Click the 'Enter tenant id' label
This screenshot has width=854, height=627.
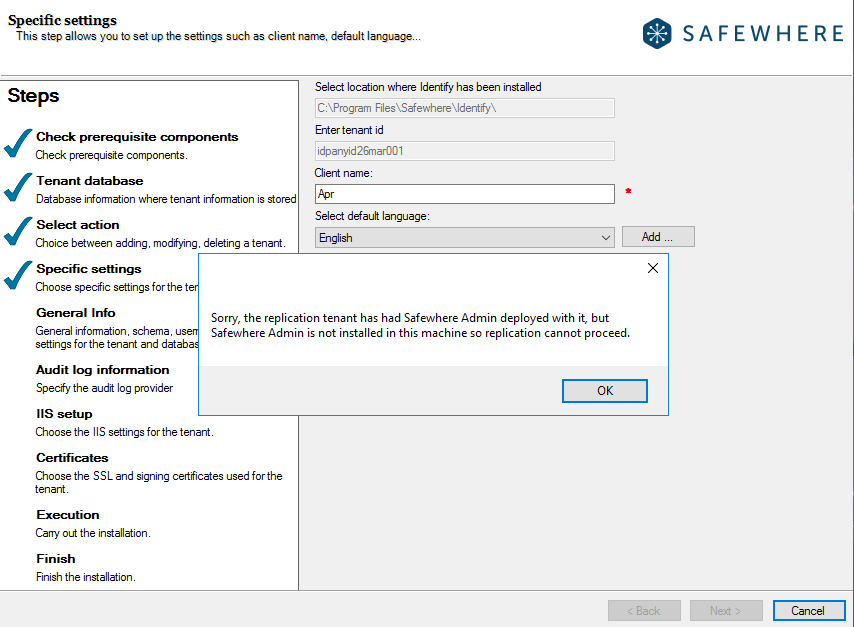pos(349,130)
